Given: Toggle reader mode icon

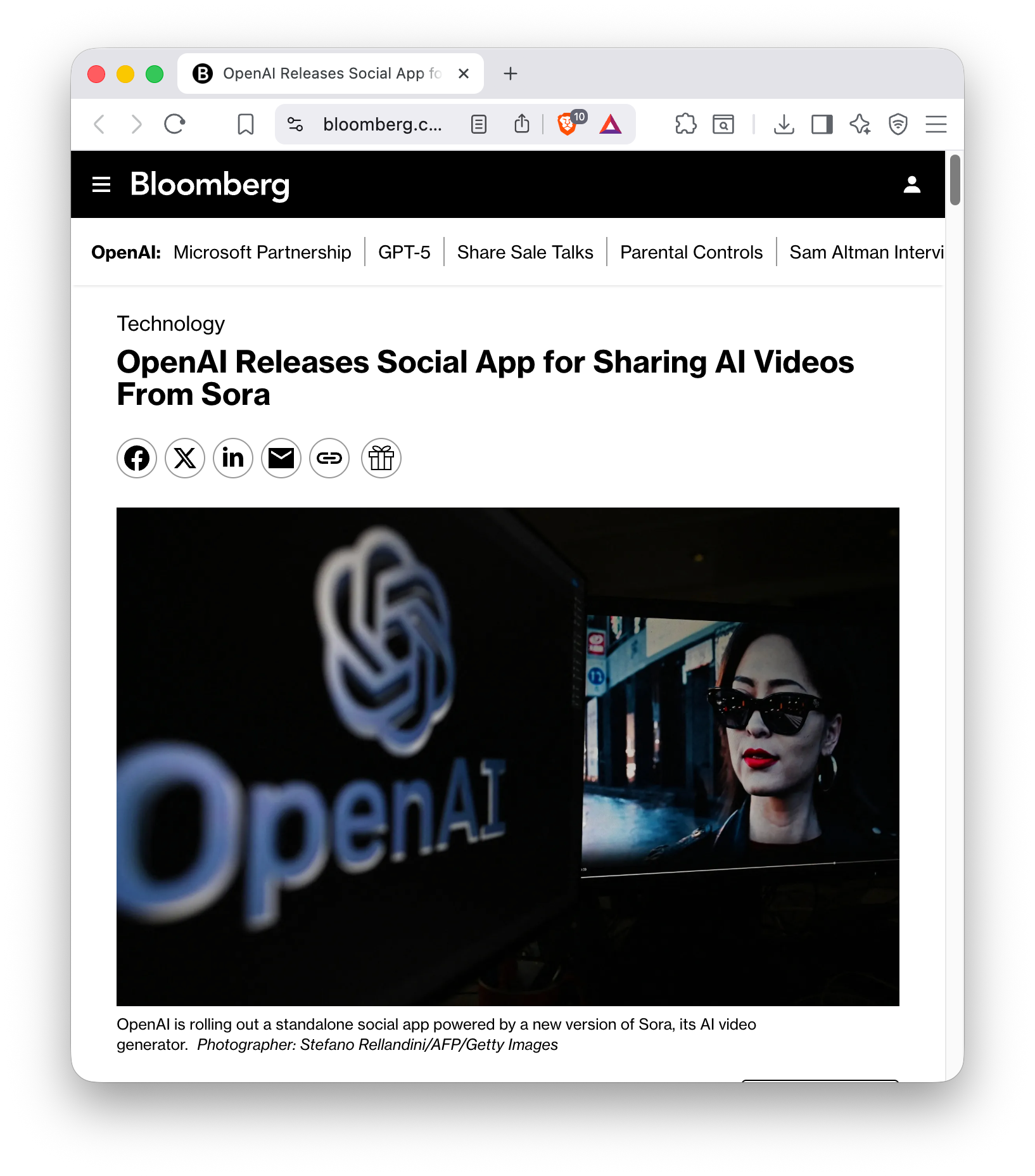Looking at the screenshot, I should (479, 124).
